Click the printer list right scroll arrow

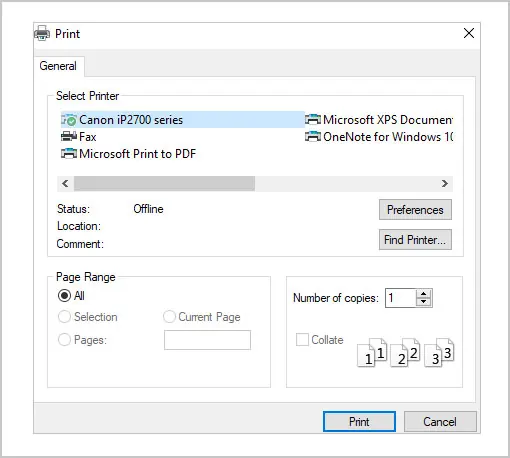coord(445,183)
